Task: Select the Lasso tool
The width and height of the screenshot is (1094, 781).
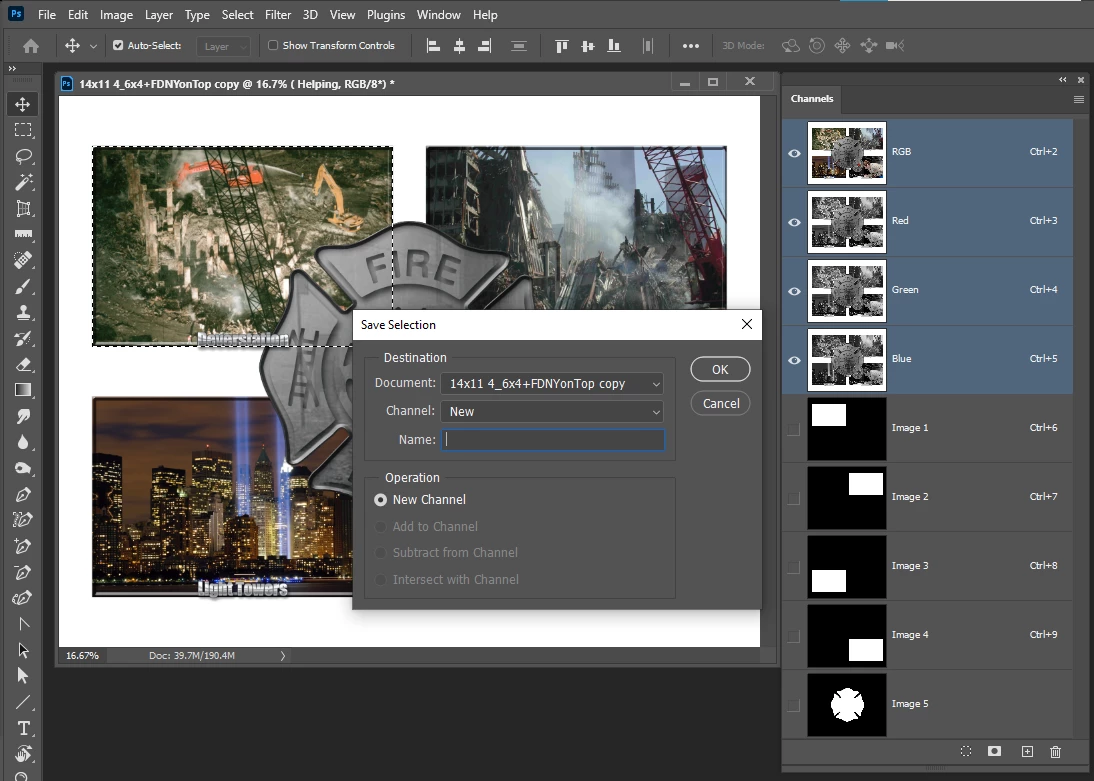Action: [x=22, y=156]
